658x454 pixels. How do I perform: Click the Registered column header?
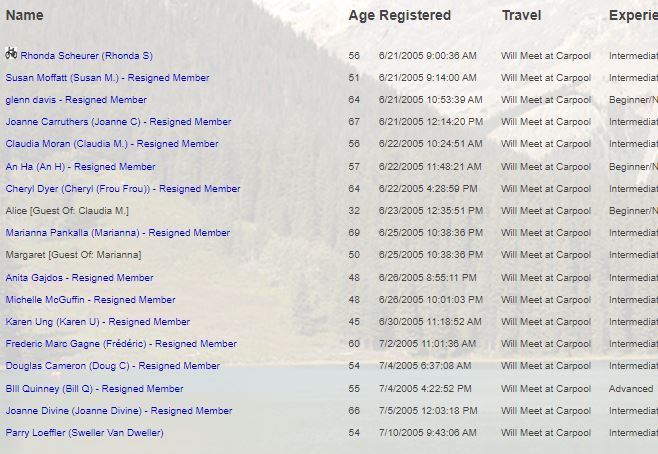(414, 16)
